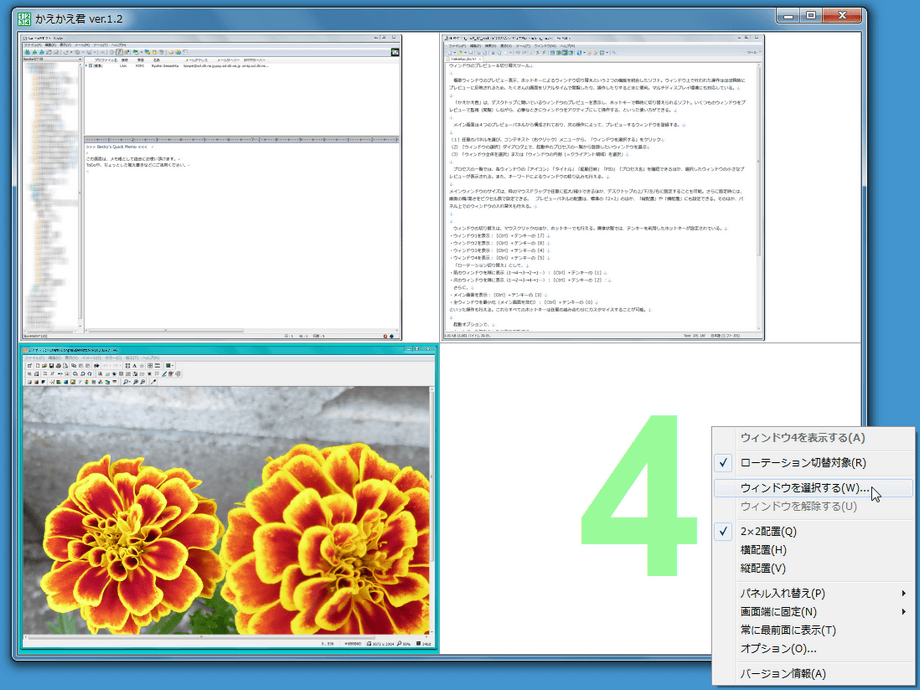Select ウィンドウを選択する(W)... from the context menu
The height and width of the screenshot is (690, 920).
[x=813, y=488]
